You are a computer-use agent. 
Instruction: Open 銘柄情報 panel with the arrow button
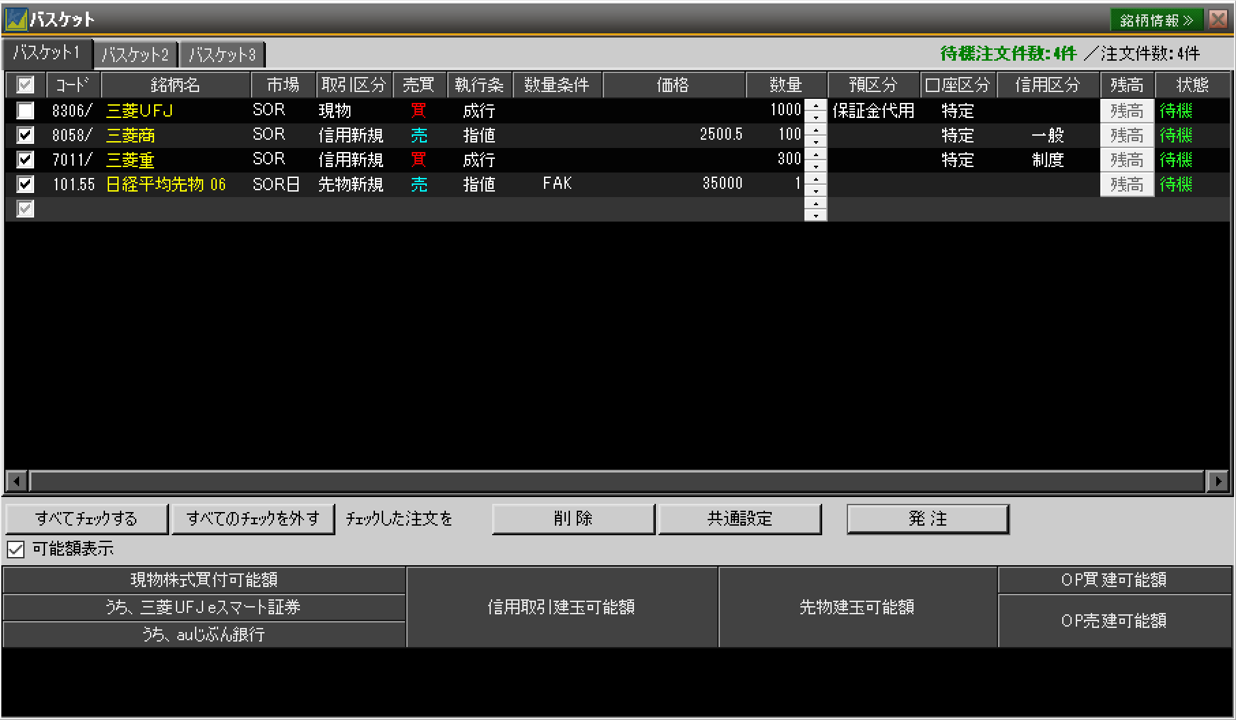click(x=1156, y=19)
